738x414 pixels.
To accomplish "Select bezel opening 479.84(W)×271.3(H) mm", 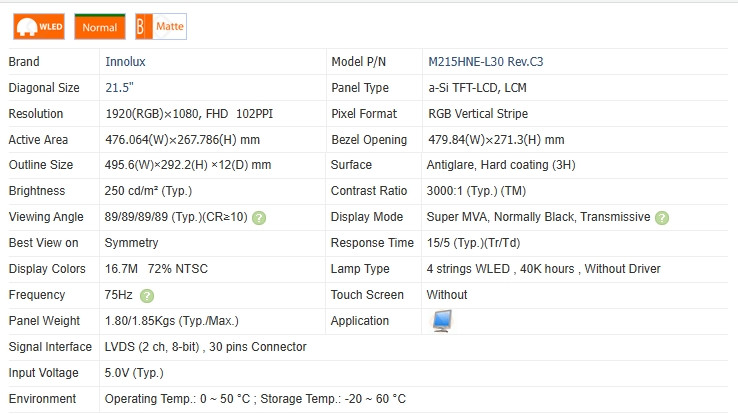I will click(496, 140).
